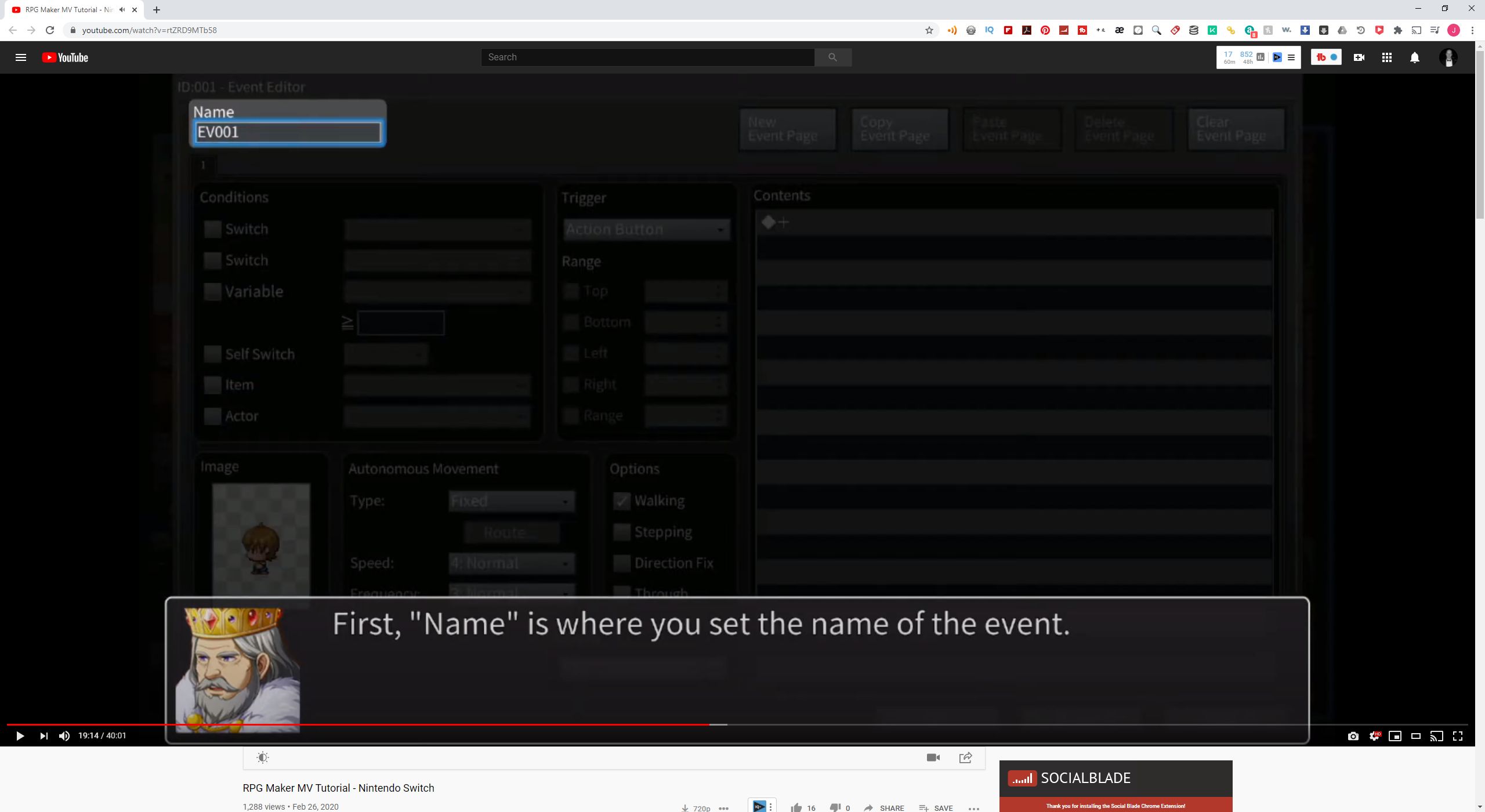The width and height of the screenshot is (1485, 812).
Task: Click the Create video camera icon
Action: (x=1359, y=57)
